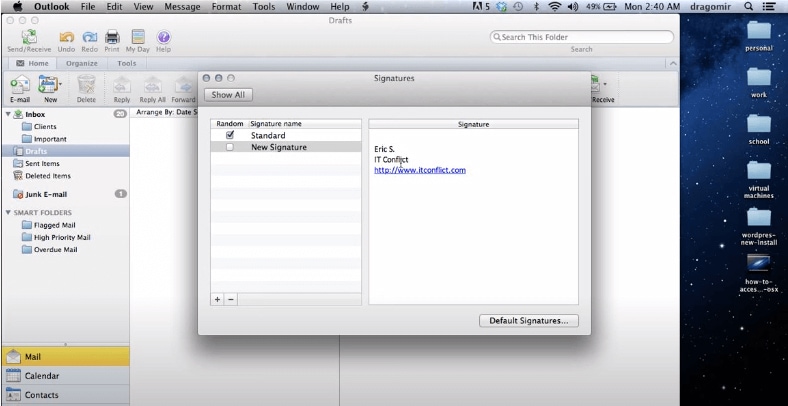Collapse the ribbon with the chevron
The height and width of the screenshot is (406, 788).
tap(672, 63)
